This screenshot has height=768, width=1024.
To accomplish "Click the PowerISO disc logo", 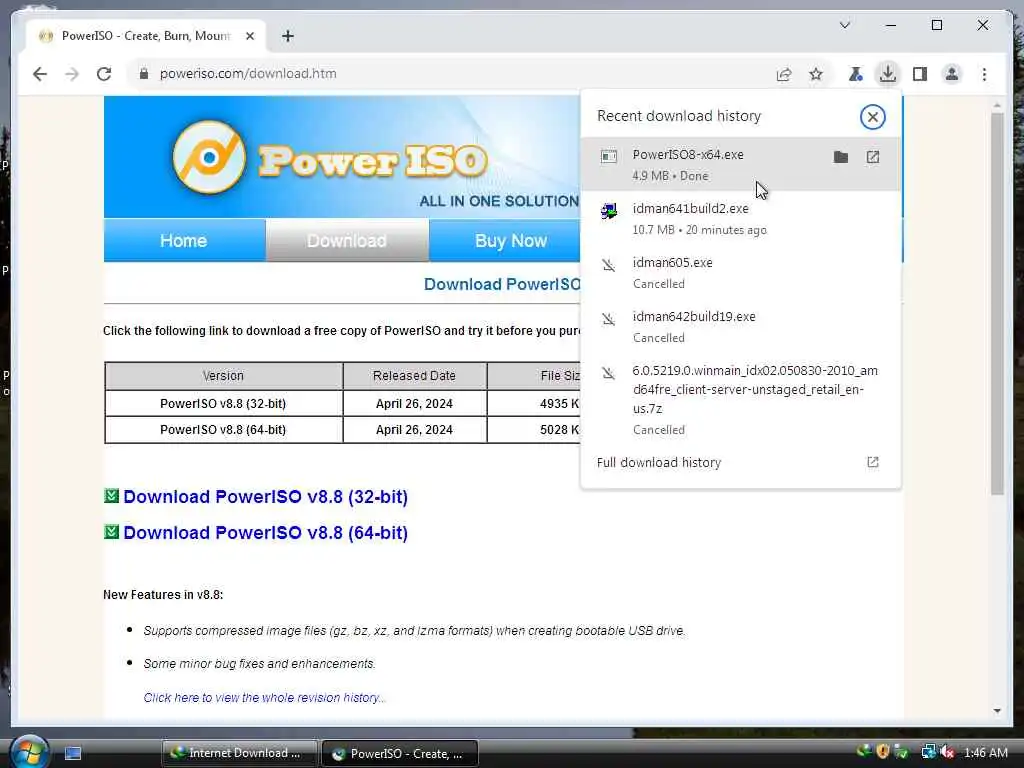I will (x=209, y=157).
